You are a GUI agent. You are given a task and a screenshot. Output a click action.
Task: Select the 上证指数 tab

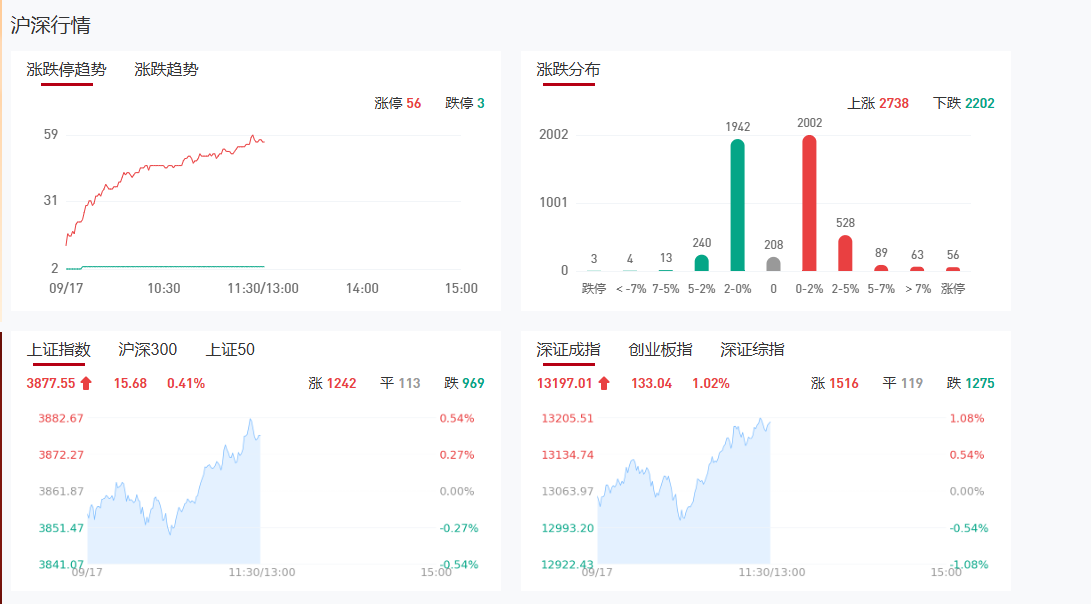coord(59,350)
